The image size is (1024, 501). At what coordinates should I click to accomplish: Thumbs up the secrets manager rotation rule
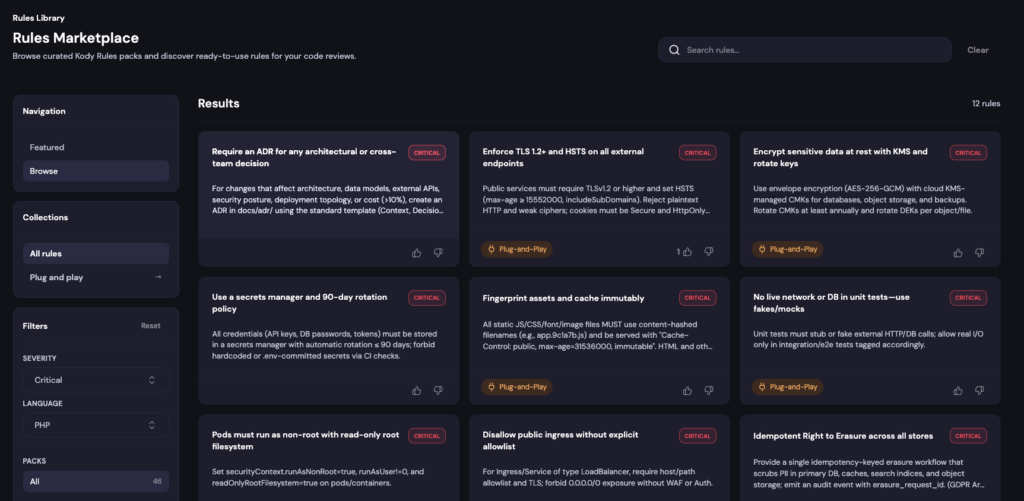417,391
